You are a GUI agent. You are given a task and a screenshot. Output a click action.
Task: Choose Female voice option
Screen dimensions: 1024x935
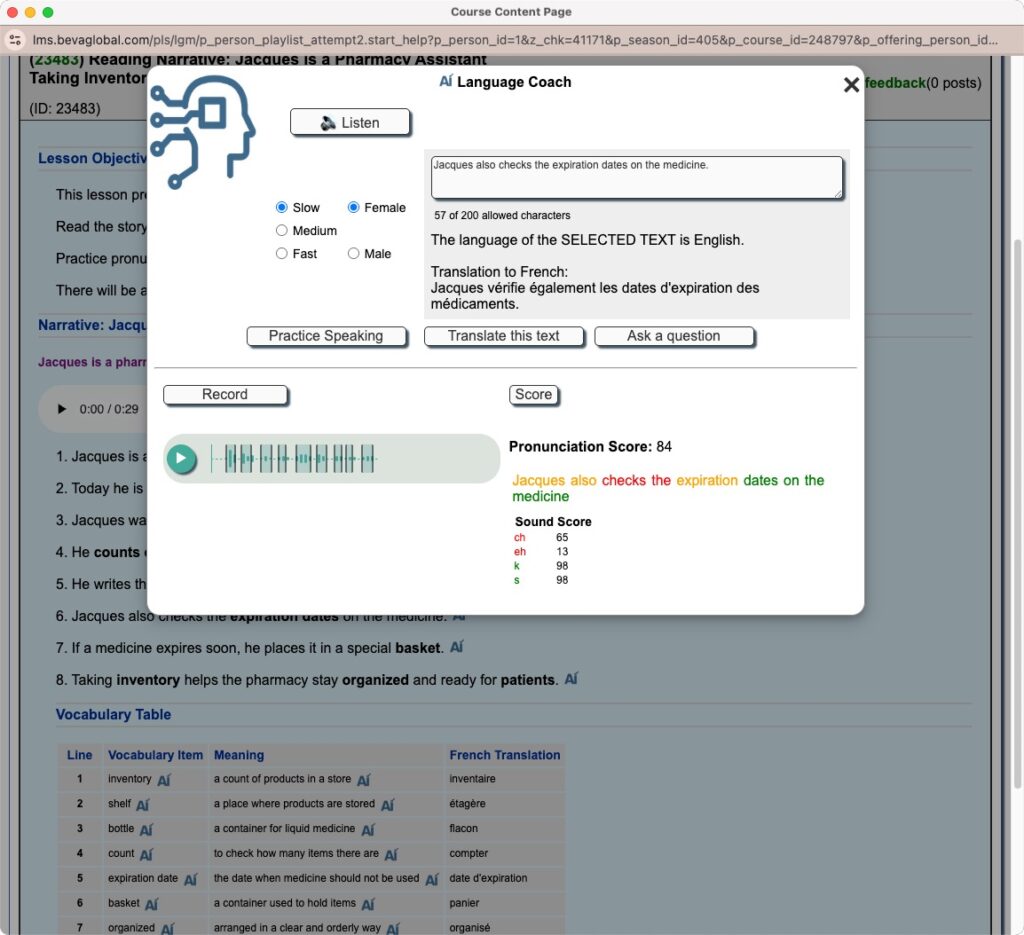point(353,207)
